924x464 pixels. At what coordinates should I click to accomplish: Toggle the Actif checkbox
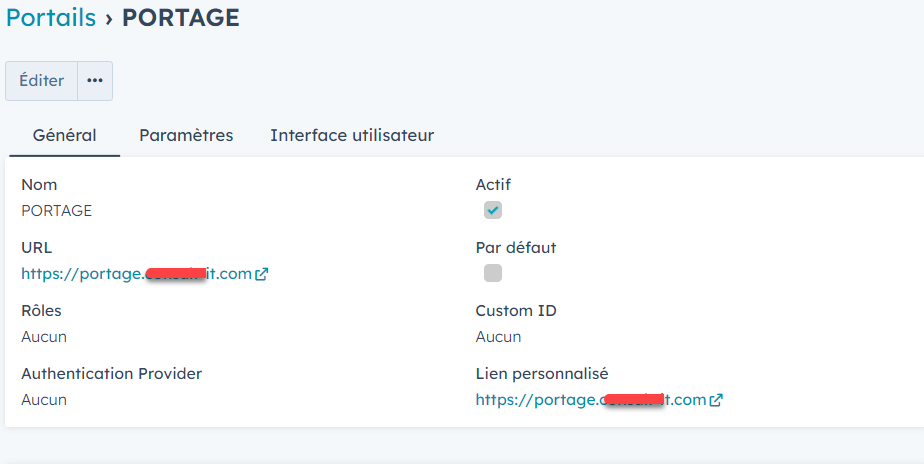[493, 210]
